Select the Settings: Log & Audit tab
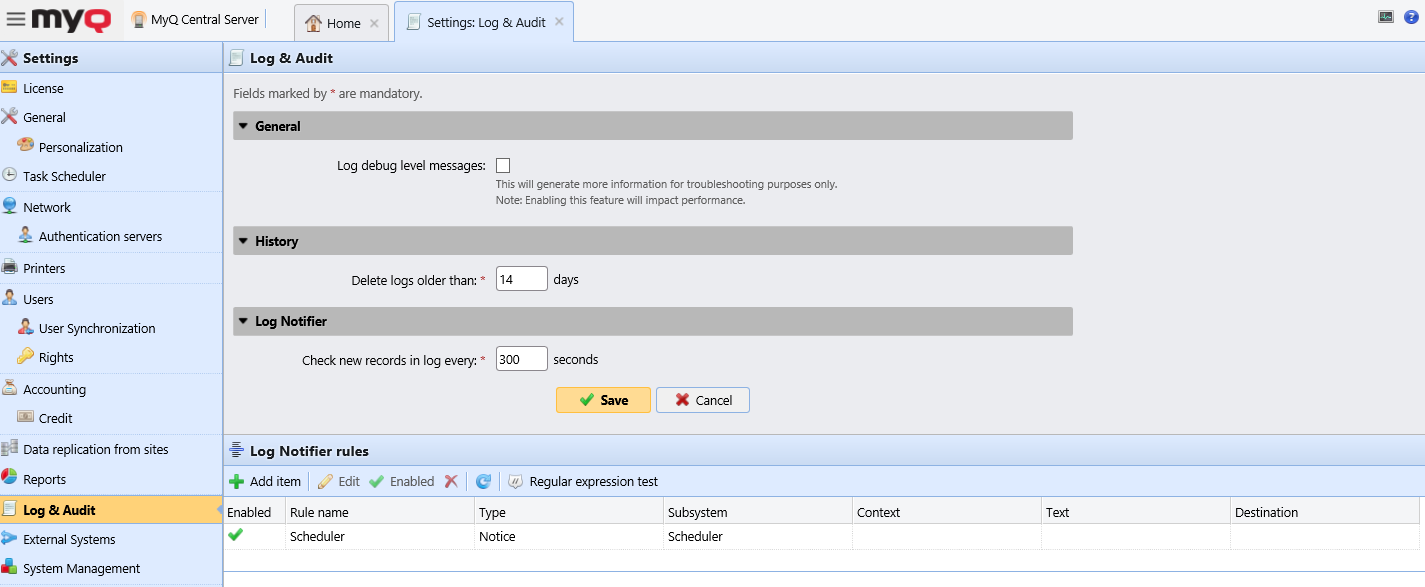This screenshot has height=587, width=1425. (x=483, y=20)
